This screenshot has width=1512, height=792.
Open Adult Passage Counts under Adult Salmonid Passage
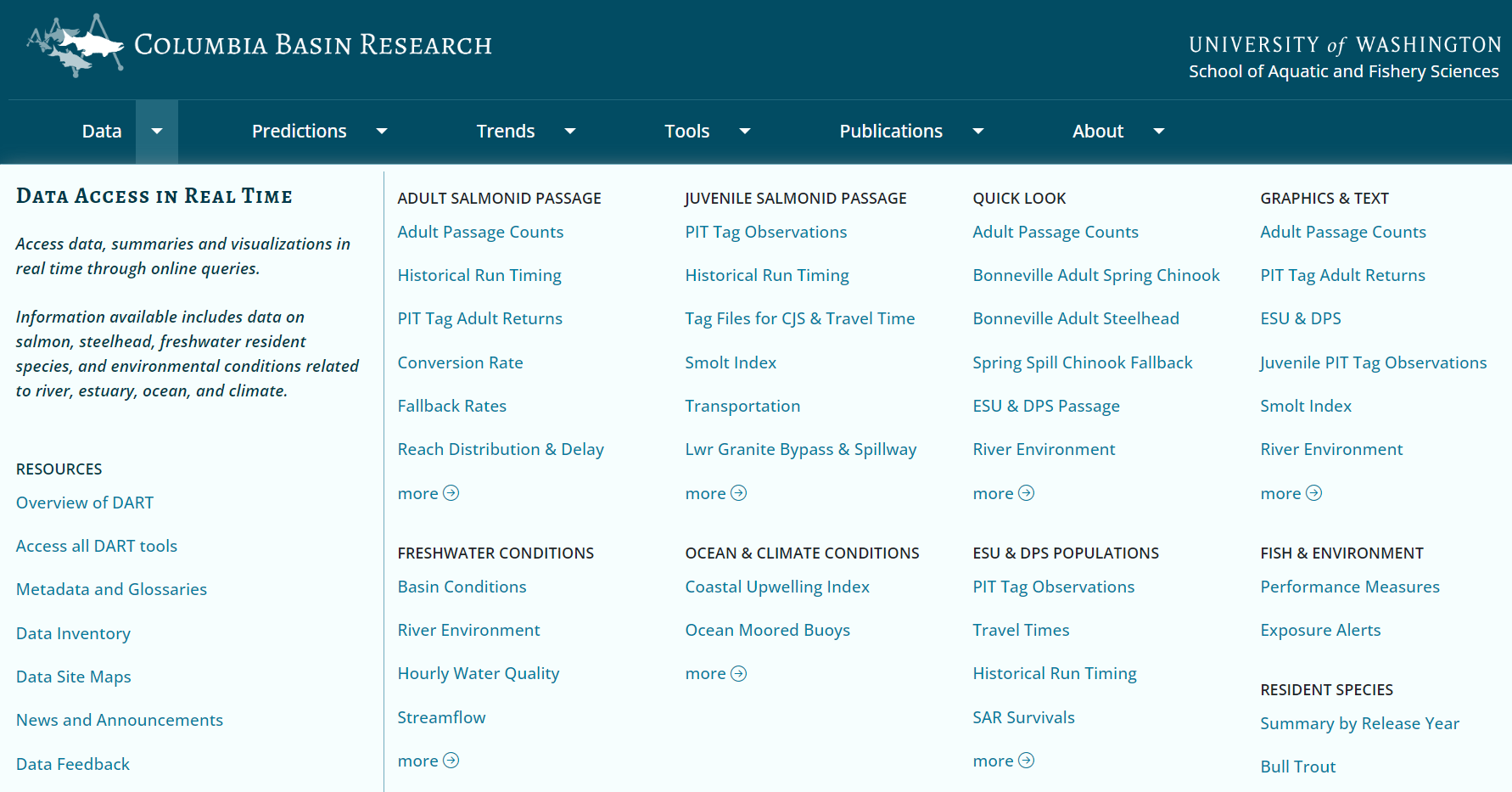(480, 232)
